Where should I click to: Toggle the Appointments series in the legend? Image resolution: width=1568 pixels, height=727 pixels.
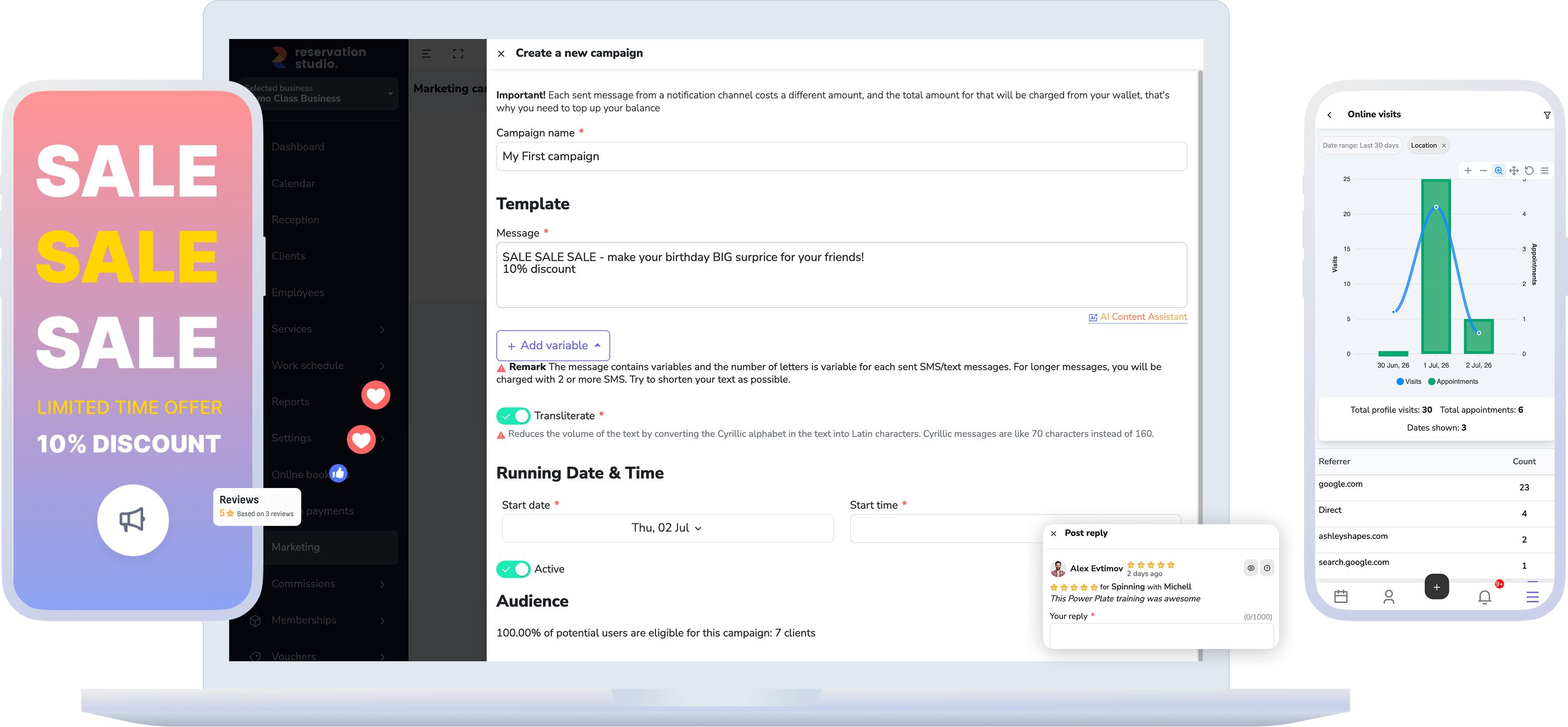point(1452,382)
